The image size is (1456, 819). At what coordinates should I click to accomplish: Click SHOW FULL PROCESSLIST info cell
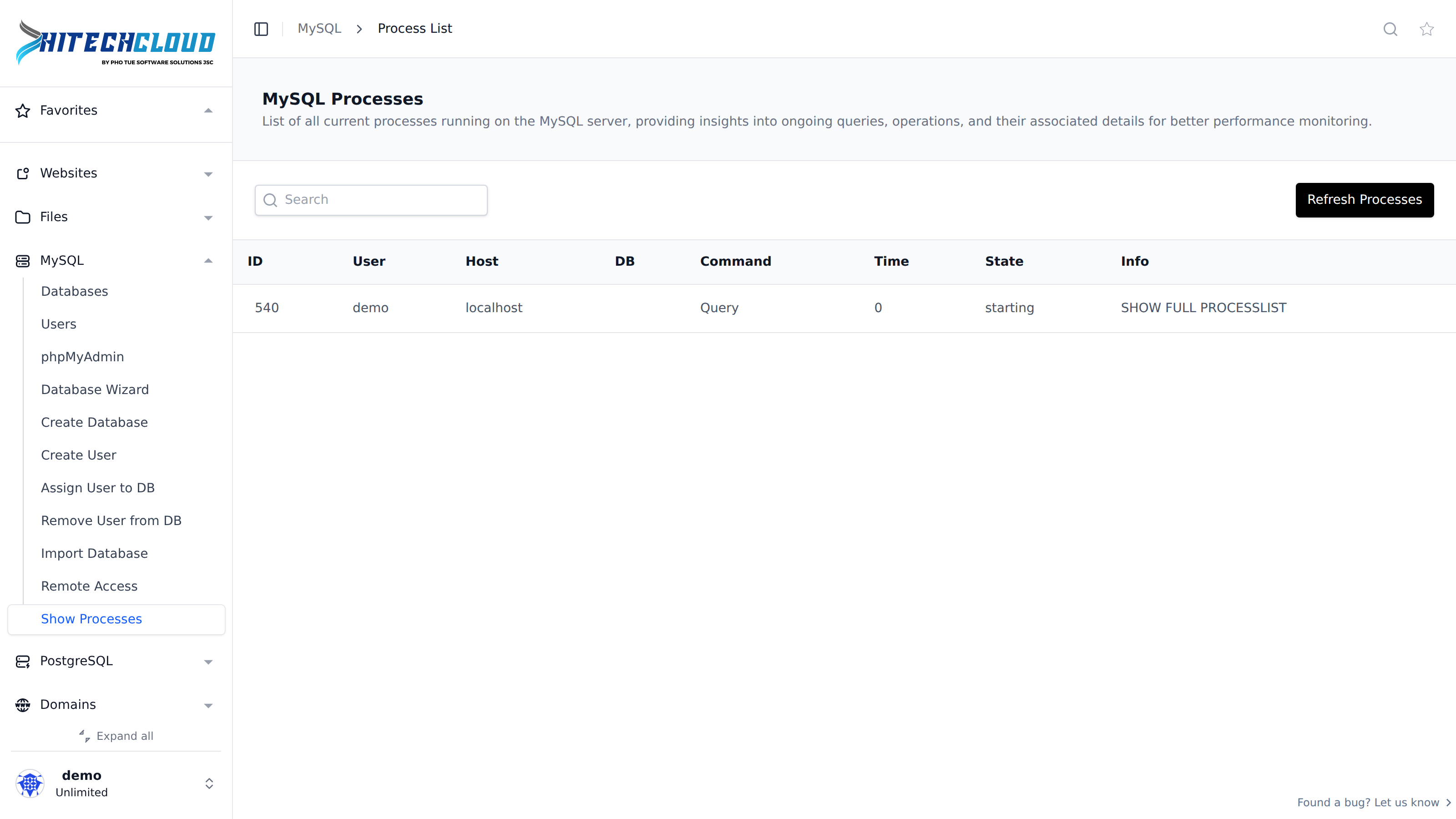tap(1203, 308)
